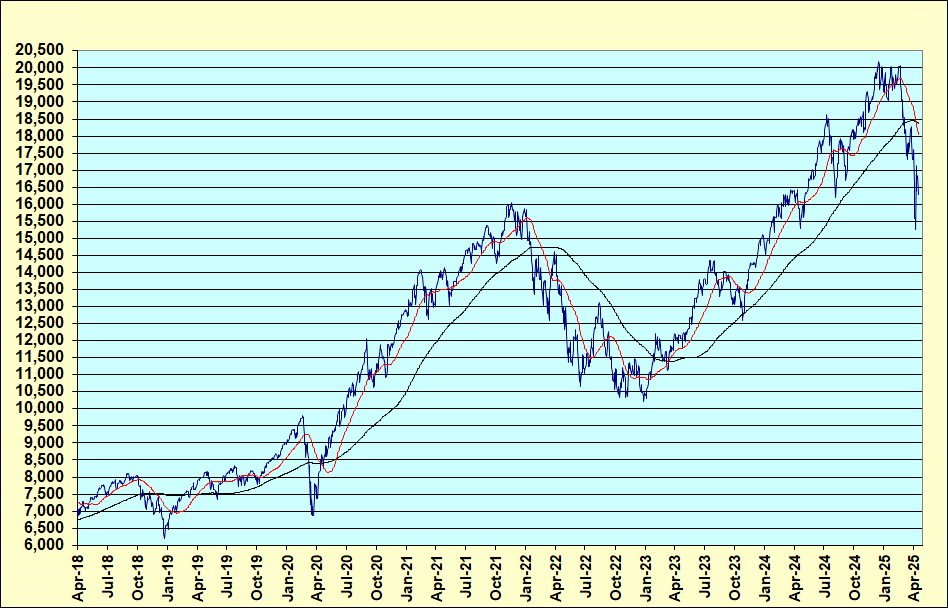Click the Oct-18 x-axis label
The height and width of the screenshot is (608, 948).
click(x=138, y=578)
